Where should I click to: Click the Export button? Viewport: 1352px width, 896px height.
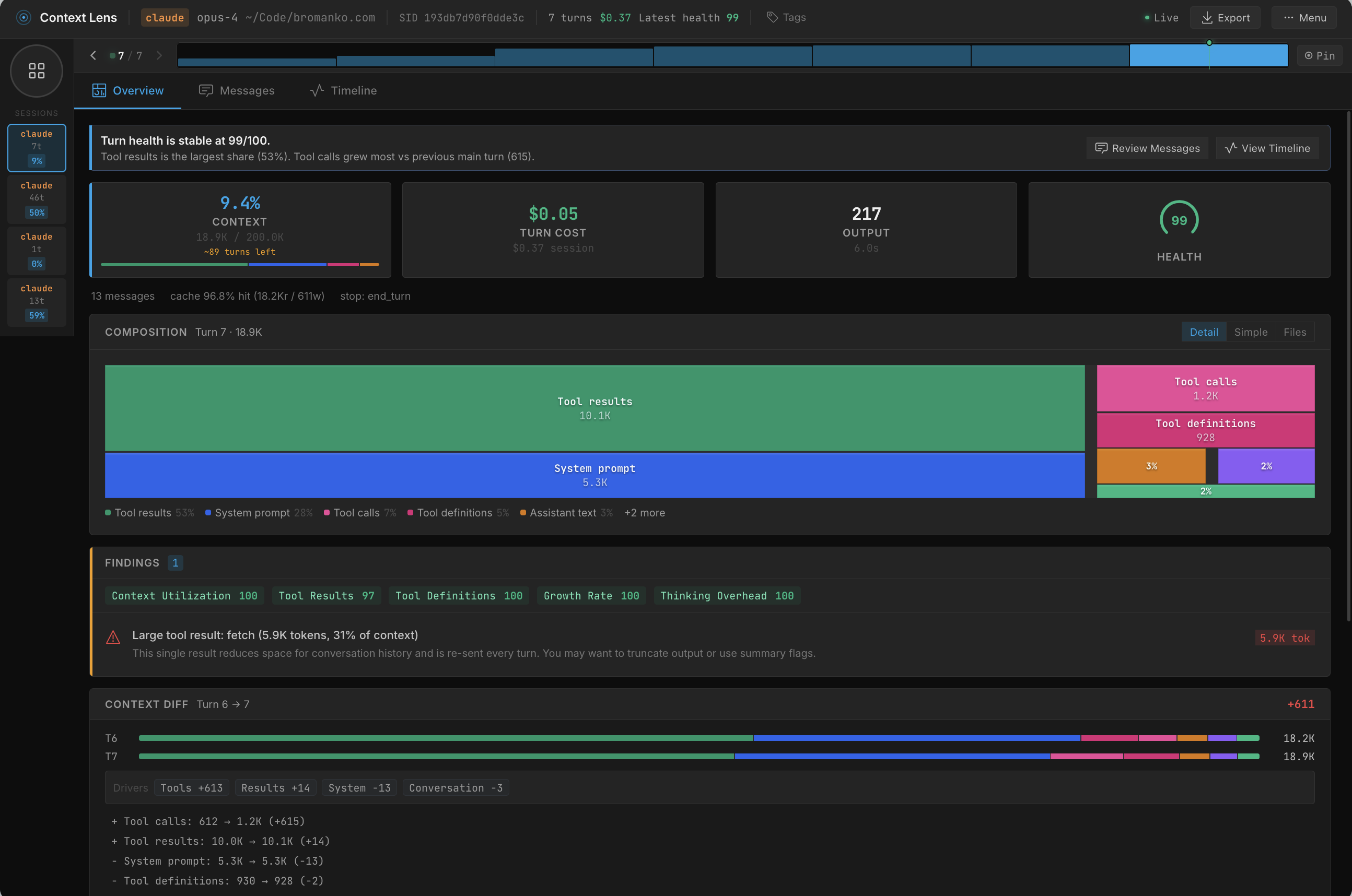(1225, 17)
